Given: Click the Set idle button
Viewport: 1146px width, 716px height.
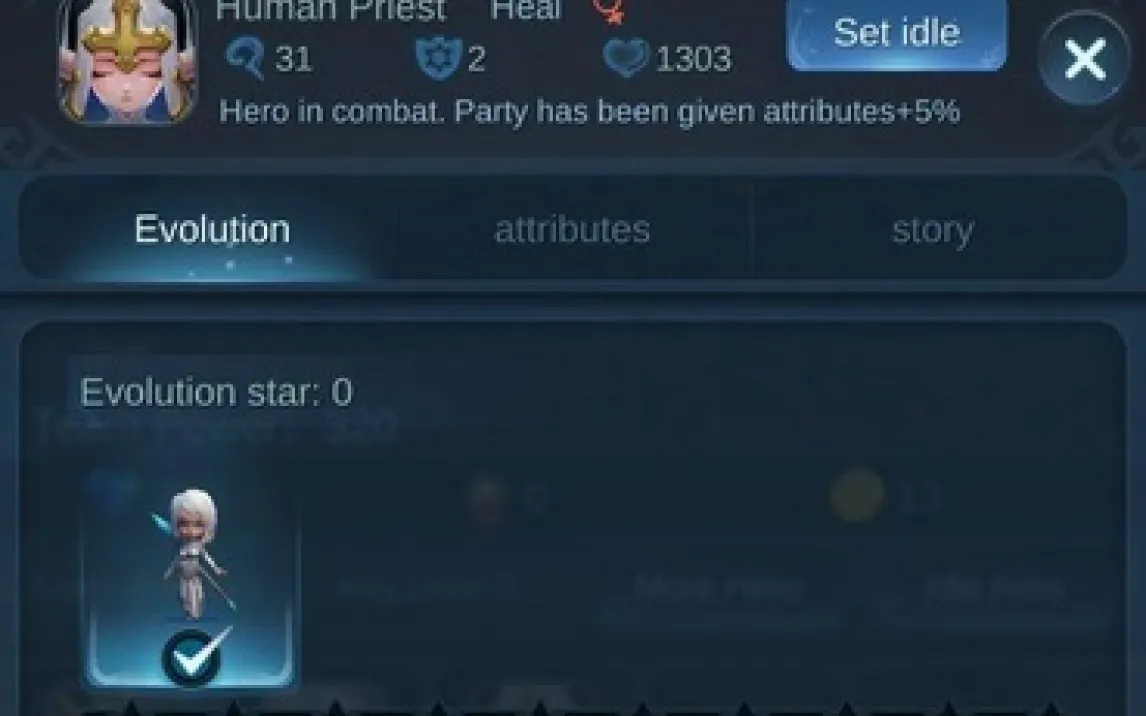Looking at the screenshot, I should (x=897, y=34).
